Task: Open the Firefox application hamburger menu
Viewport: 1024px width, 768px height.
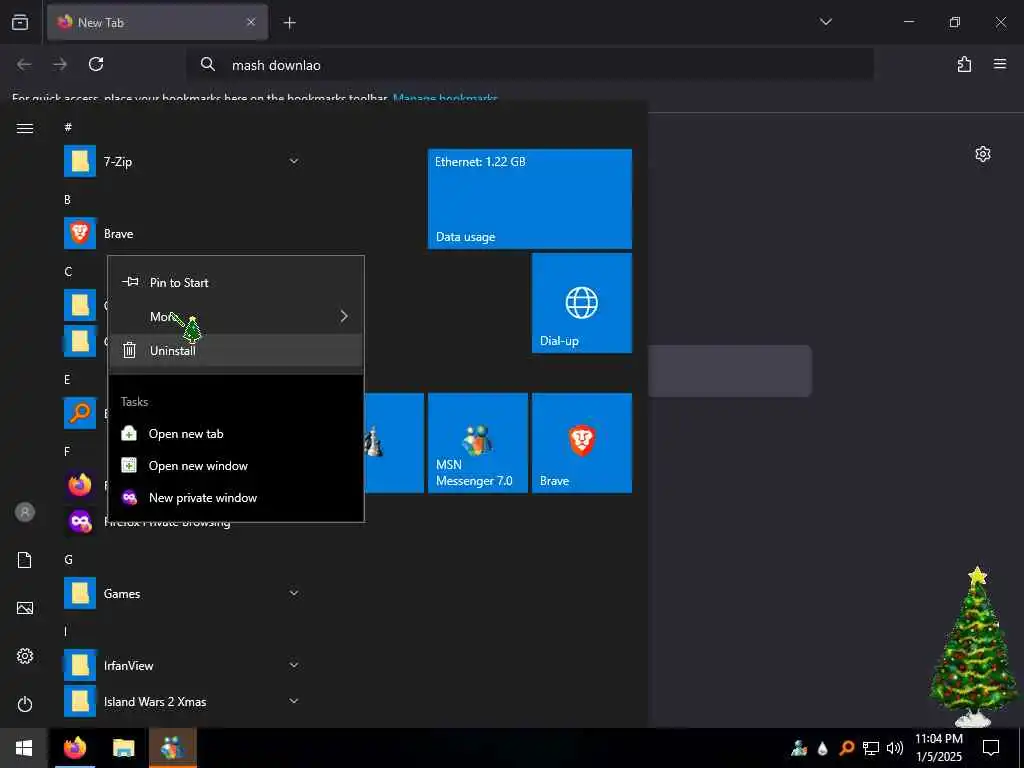Action: 1000,64
